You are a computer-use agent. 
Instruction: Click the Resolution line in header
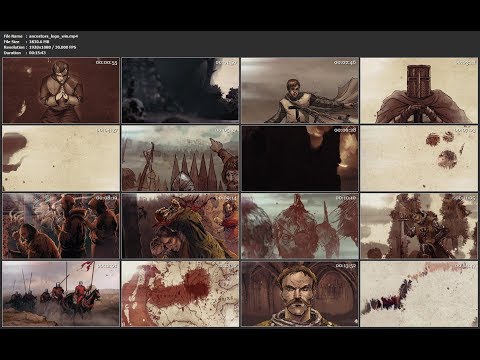pyautogui.click(x=40, y=47)
